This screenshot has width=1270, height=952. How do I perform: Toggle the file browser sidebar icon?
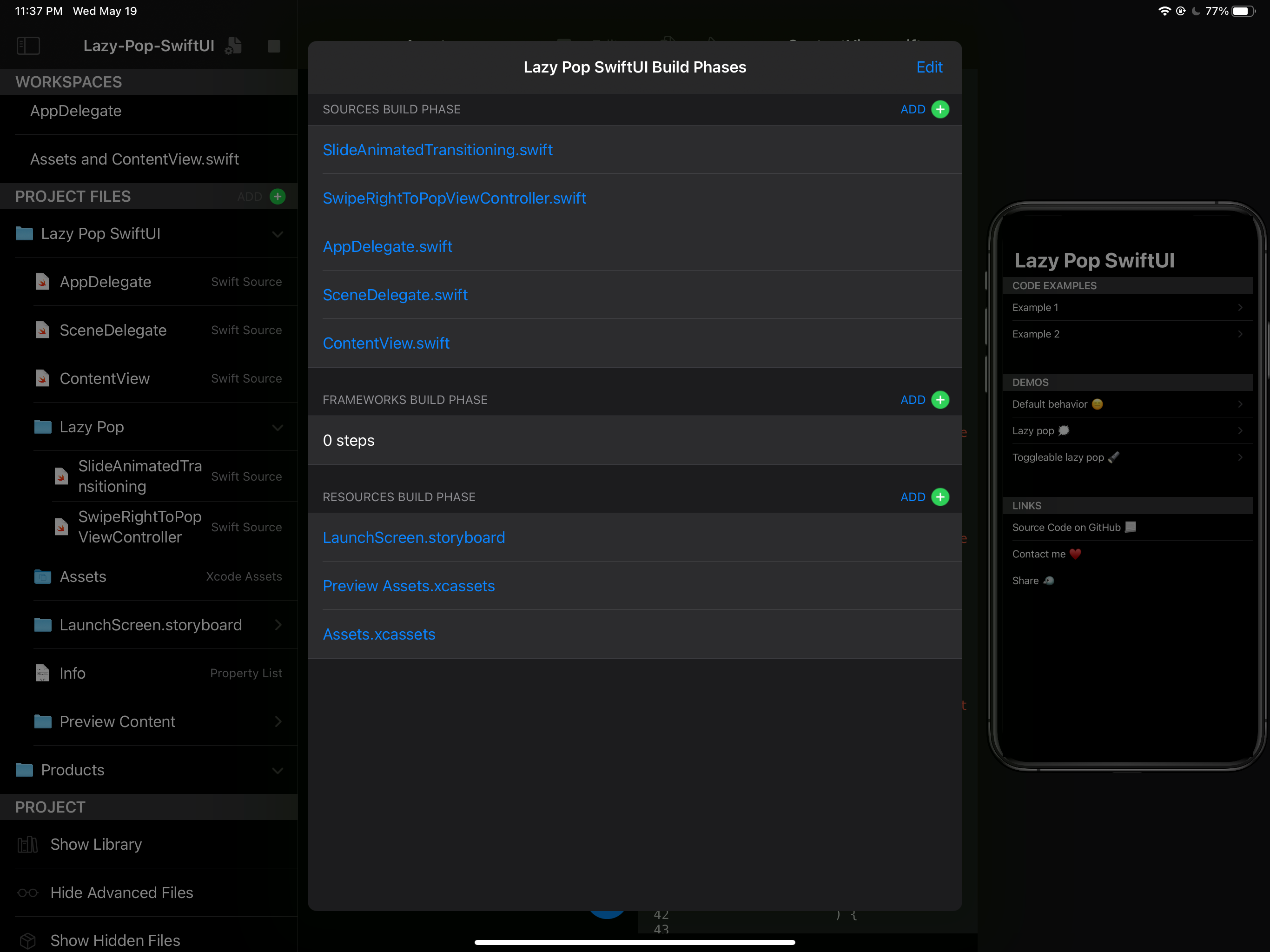click(x=28, y=46)
